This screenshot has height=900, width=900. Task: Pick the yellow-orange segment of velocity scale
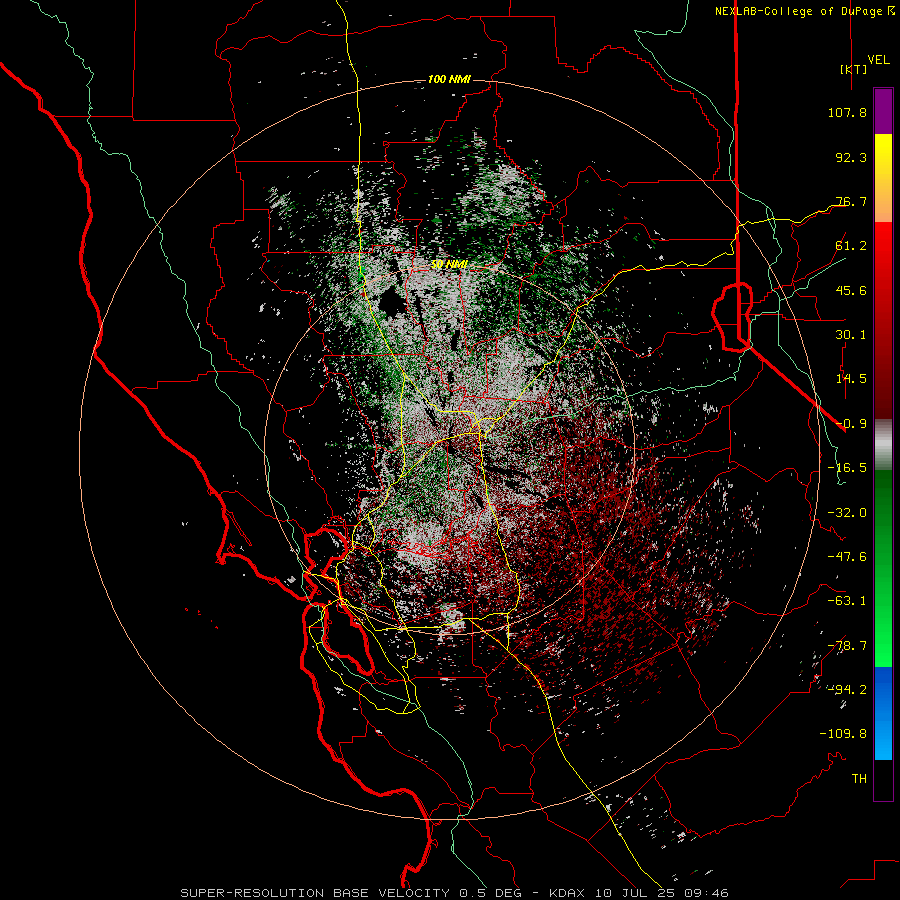(883, 178)
